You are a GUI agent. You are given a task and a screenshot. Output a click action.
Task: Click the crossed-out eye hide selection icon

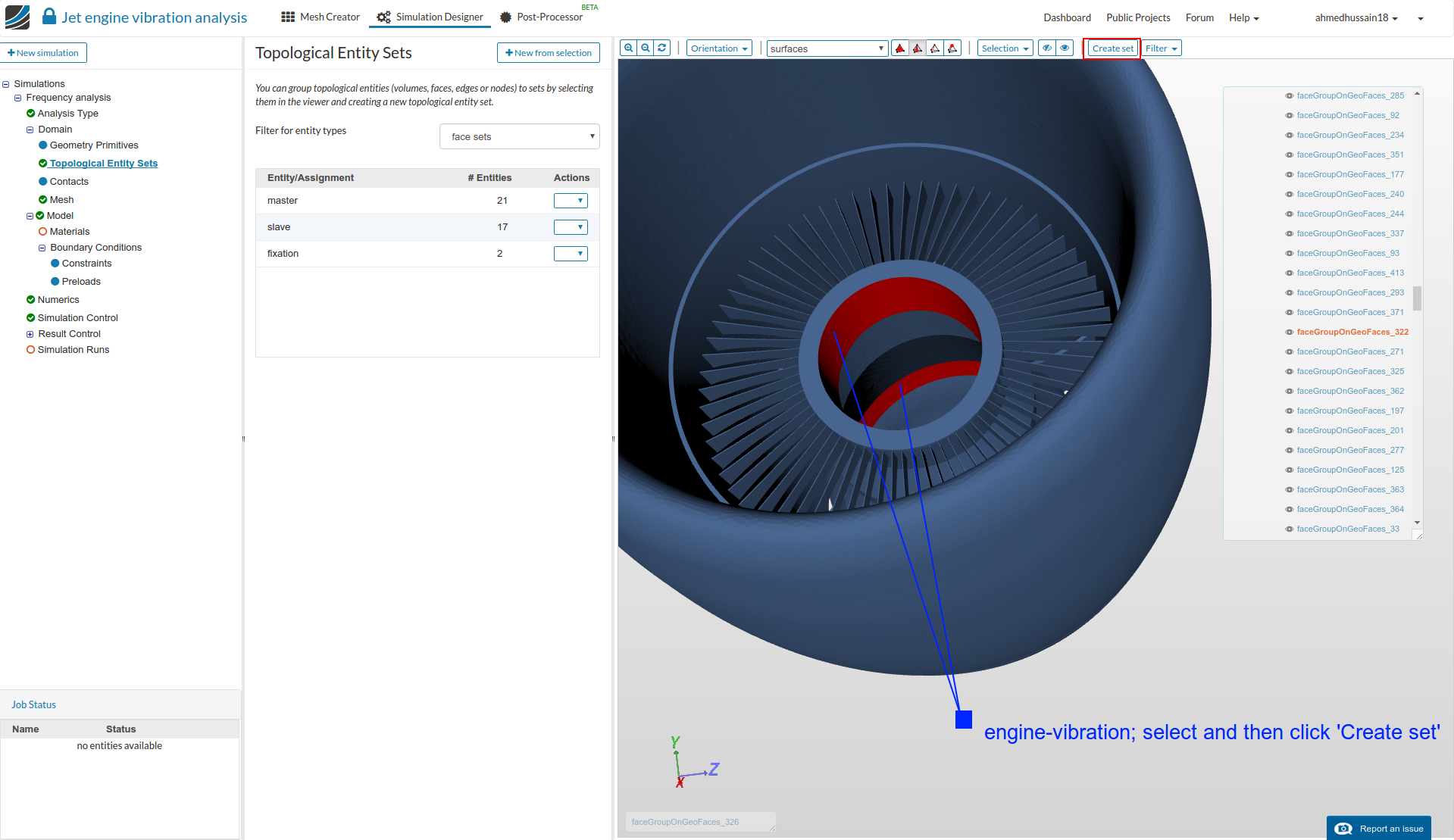point(1047,48)
